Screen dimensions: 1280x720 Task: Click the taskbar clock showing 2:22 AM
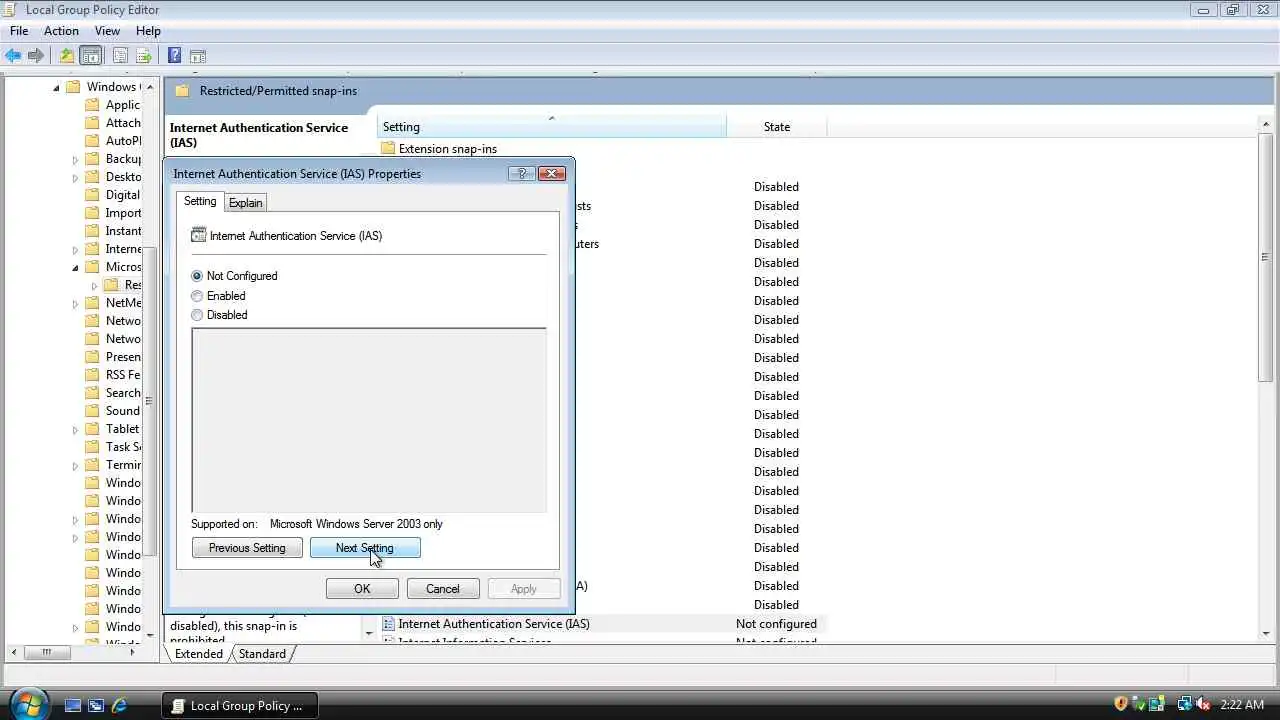pos(1243,705)
